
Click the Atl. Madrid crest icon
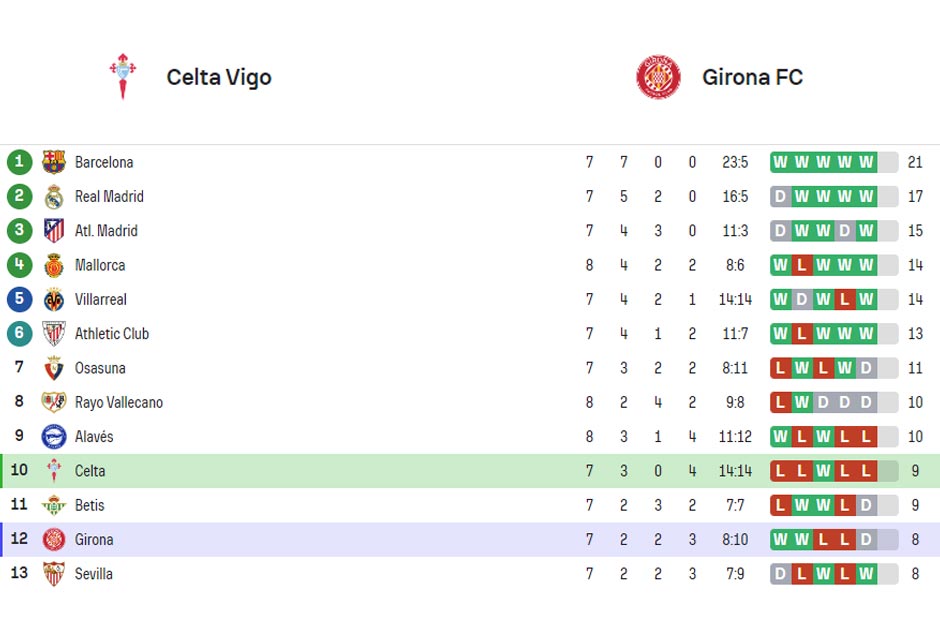(54, 231)
